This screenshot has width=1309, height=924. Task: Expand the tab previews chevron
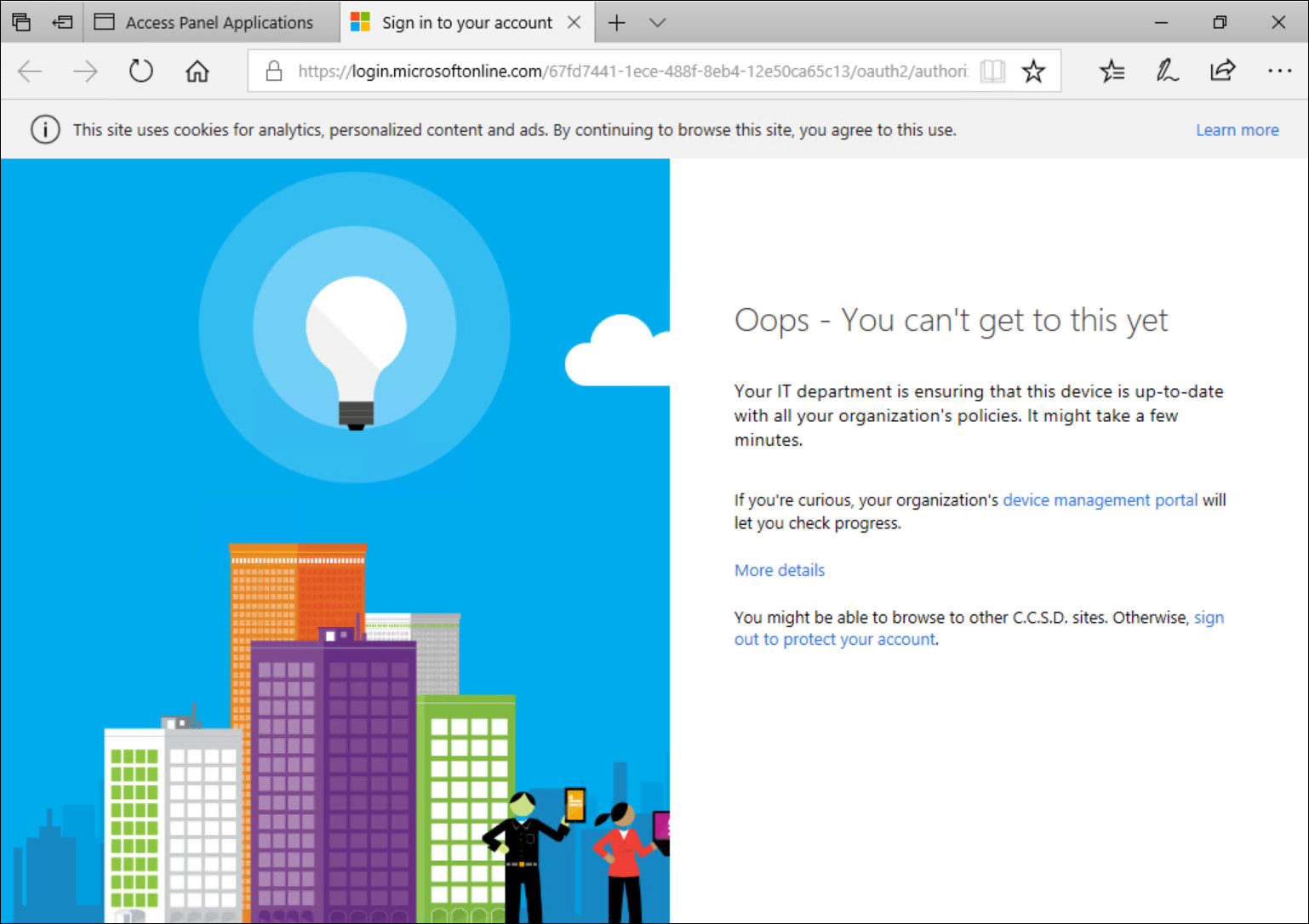(x=657, y=23)
